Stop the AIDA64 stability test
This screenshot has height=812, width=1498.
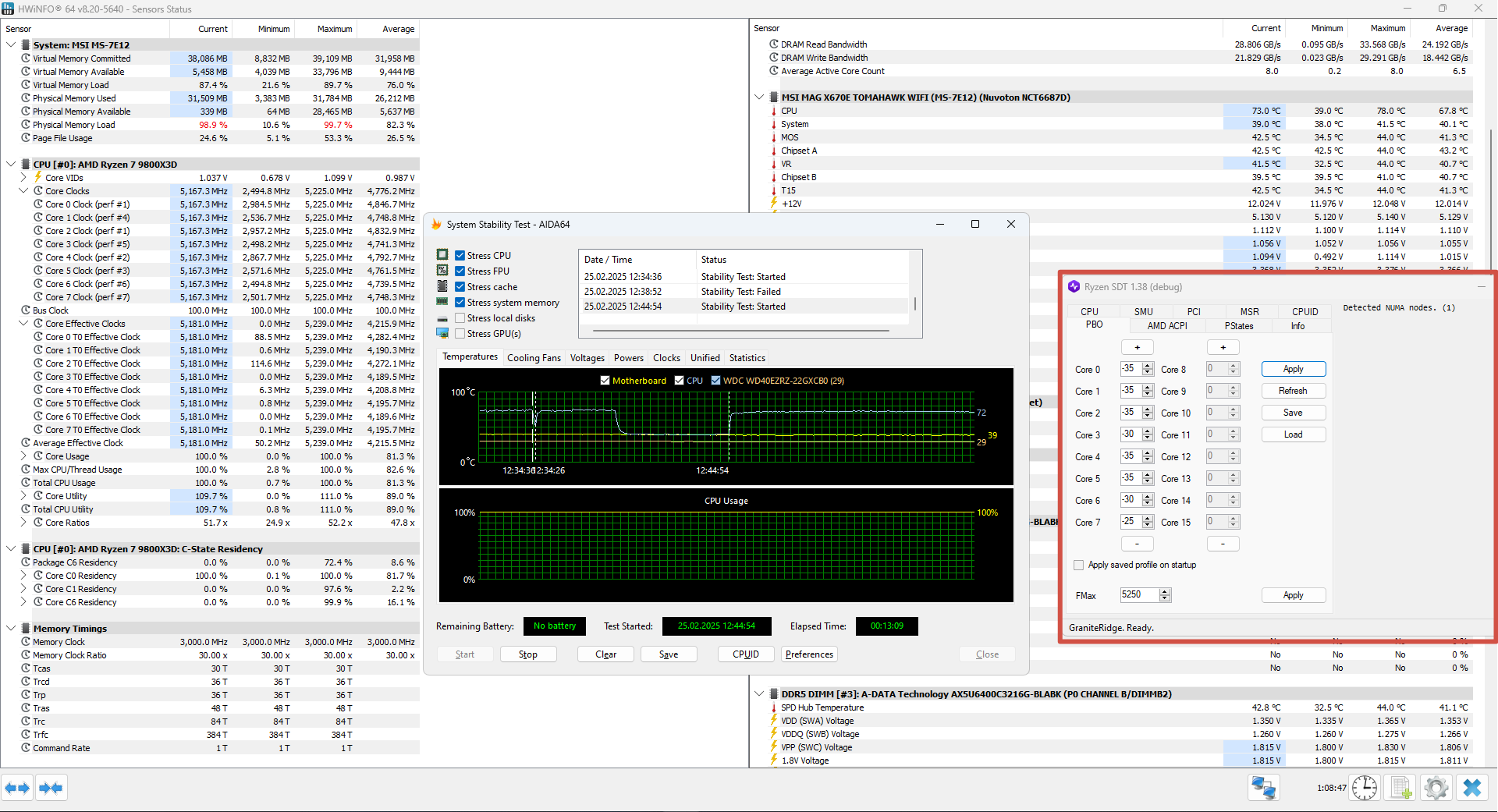[528, 654]
